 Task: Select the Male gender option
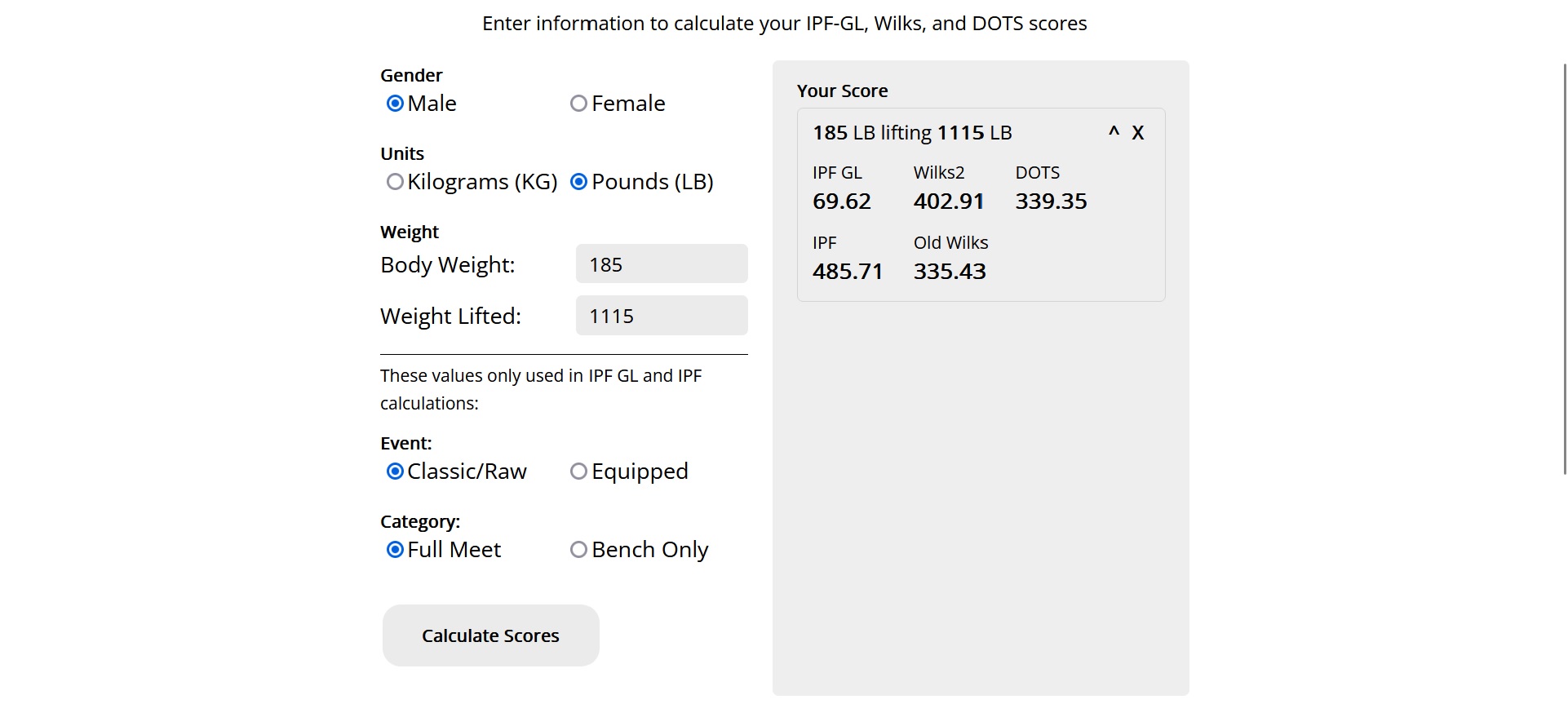click(396, 104)
